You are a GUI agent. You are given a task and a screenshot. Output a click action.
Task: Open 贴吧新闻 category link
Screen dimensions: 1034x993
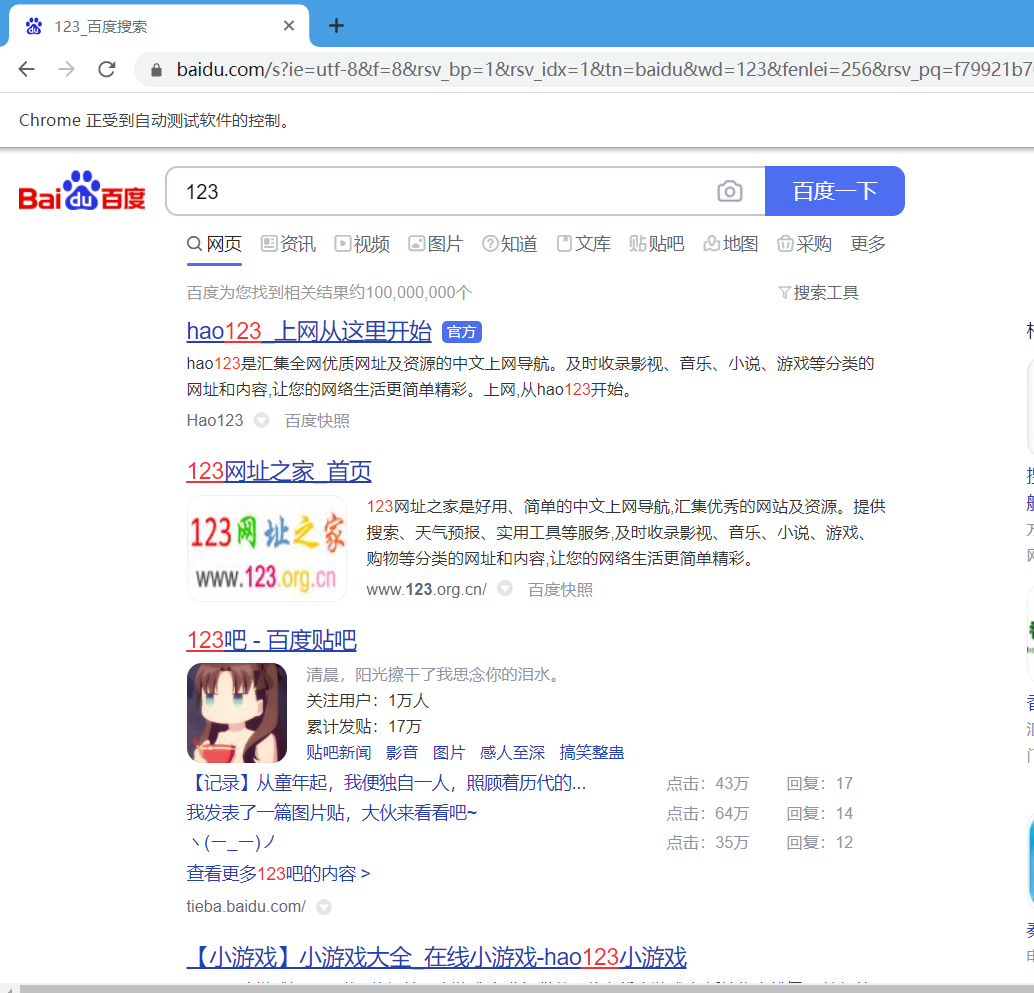[x=339, y=752]
